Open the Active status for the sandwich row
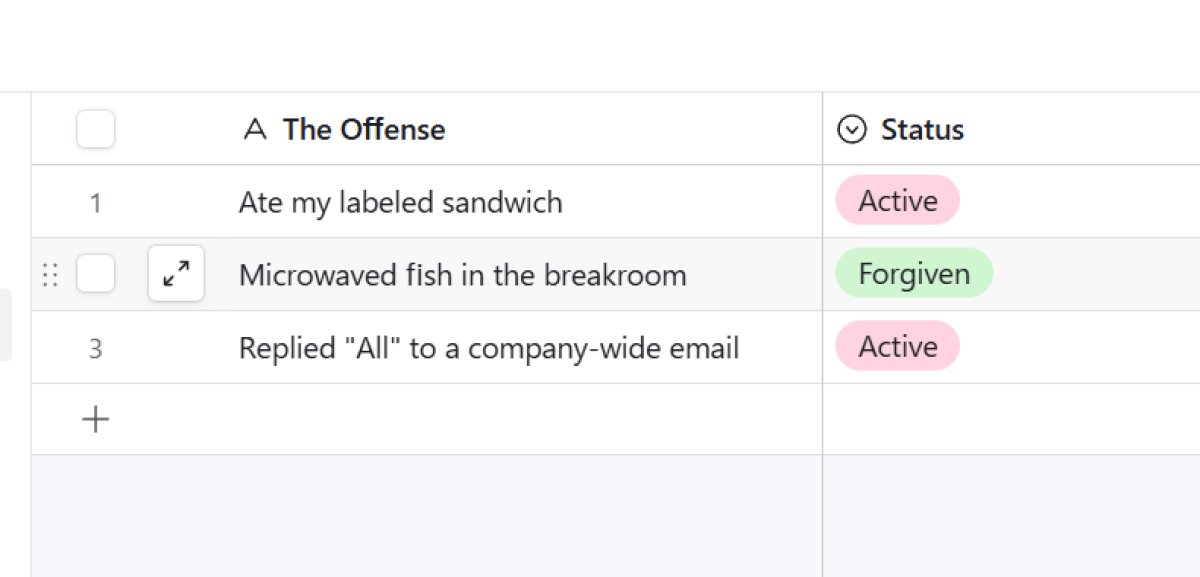This screenshot has height=577, width=1200. click(898, 201)
